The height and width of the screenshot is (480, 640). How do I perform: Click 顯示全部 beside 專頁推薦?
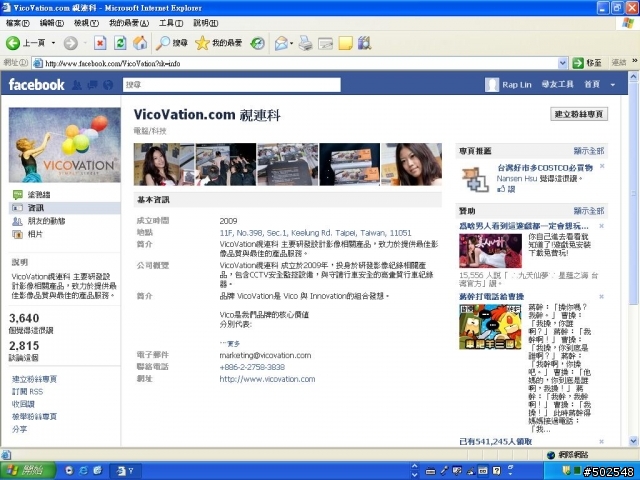click(x=589, y=151)
